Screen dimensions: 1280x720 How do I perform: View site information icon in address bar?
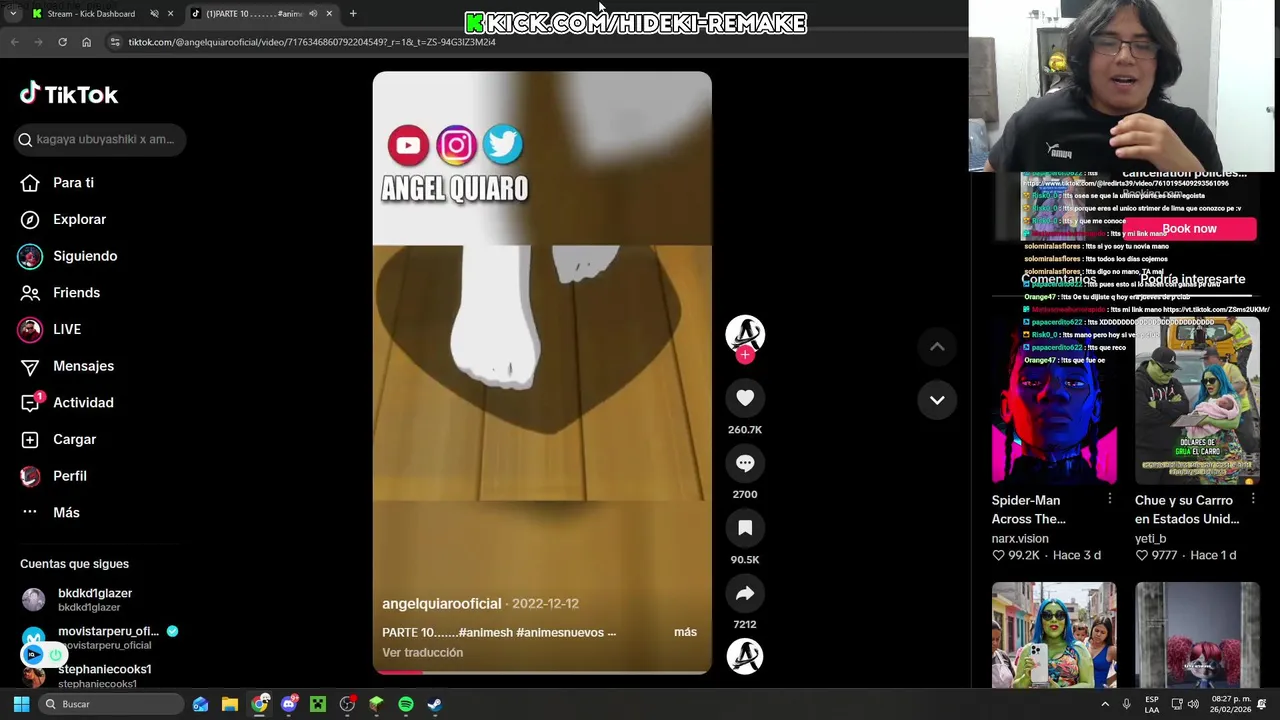pos(115,42)
